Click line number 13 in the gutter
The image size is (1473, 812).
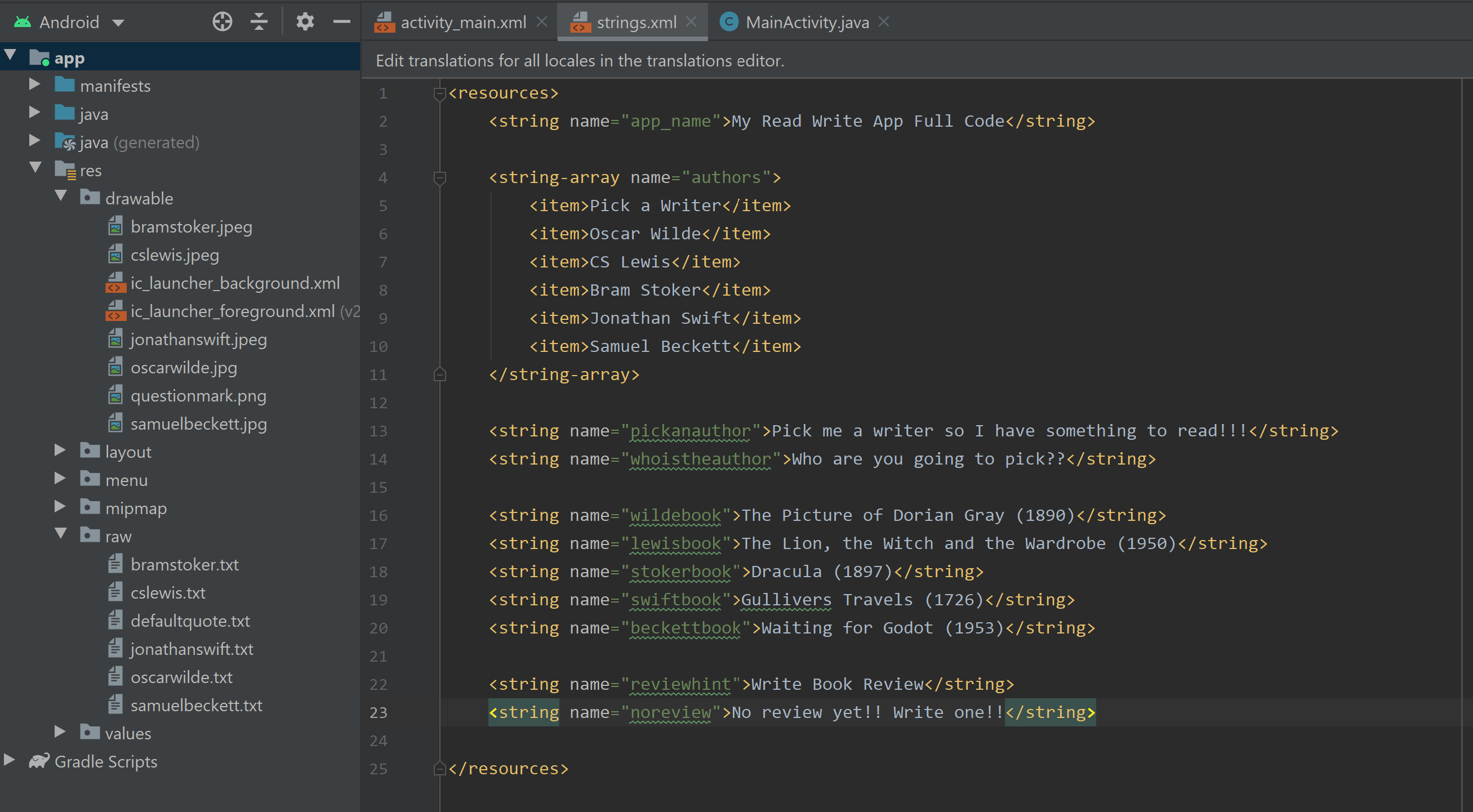click(x=378, y=431)
